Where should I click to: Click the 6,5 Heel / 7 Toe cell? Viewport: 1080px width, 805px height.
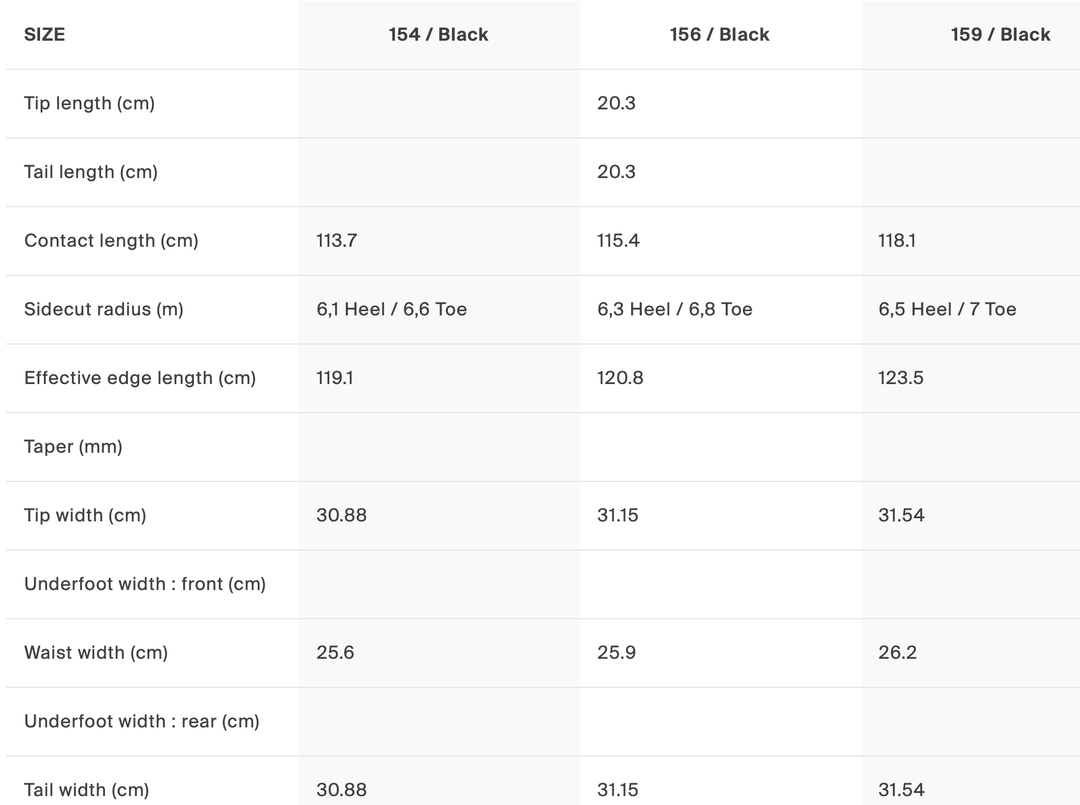947,309
